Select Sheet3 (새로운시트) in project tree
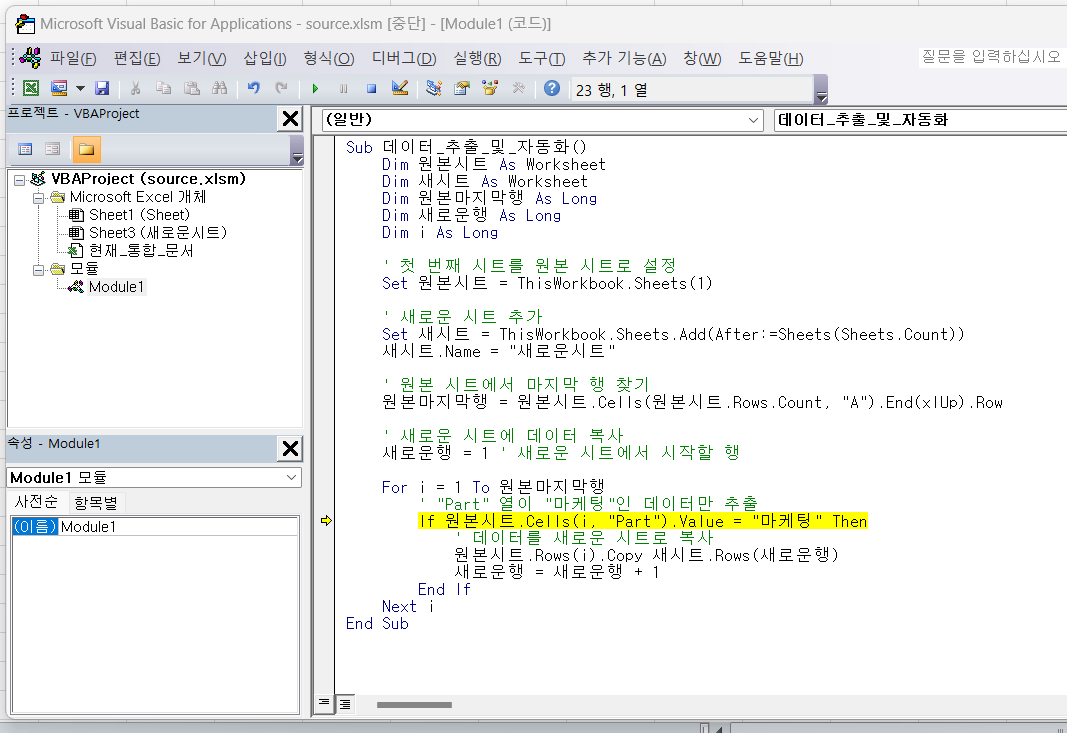The image size is (1067, 733). pos(158,233)
